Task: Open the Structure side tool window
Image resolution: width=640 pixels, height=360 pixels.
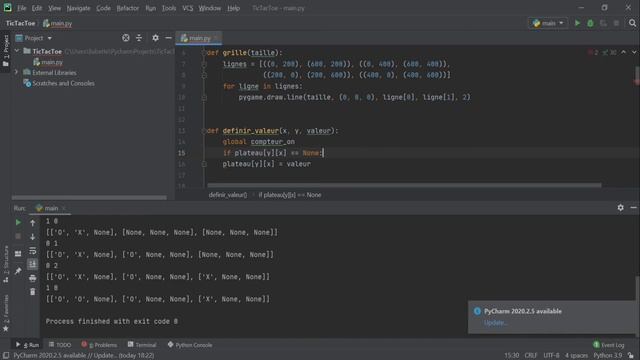Action: coord(6,264)
